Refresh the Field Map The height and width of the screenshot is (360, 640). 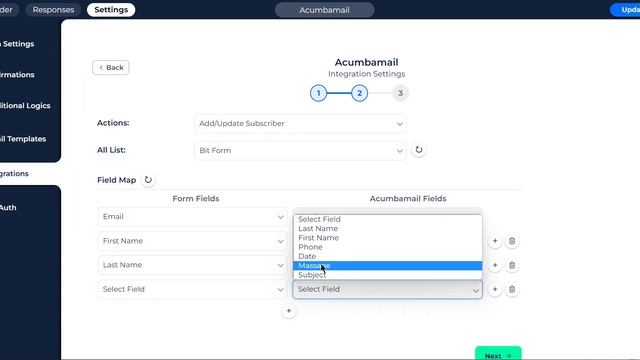pos(148,180)
